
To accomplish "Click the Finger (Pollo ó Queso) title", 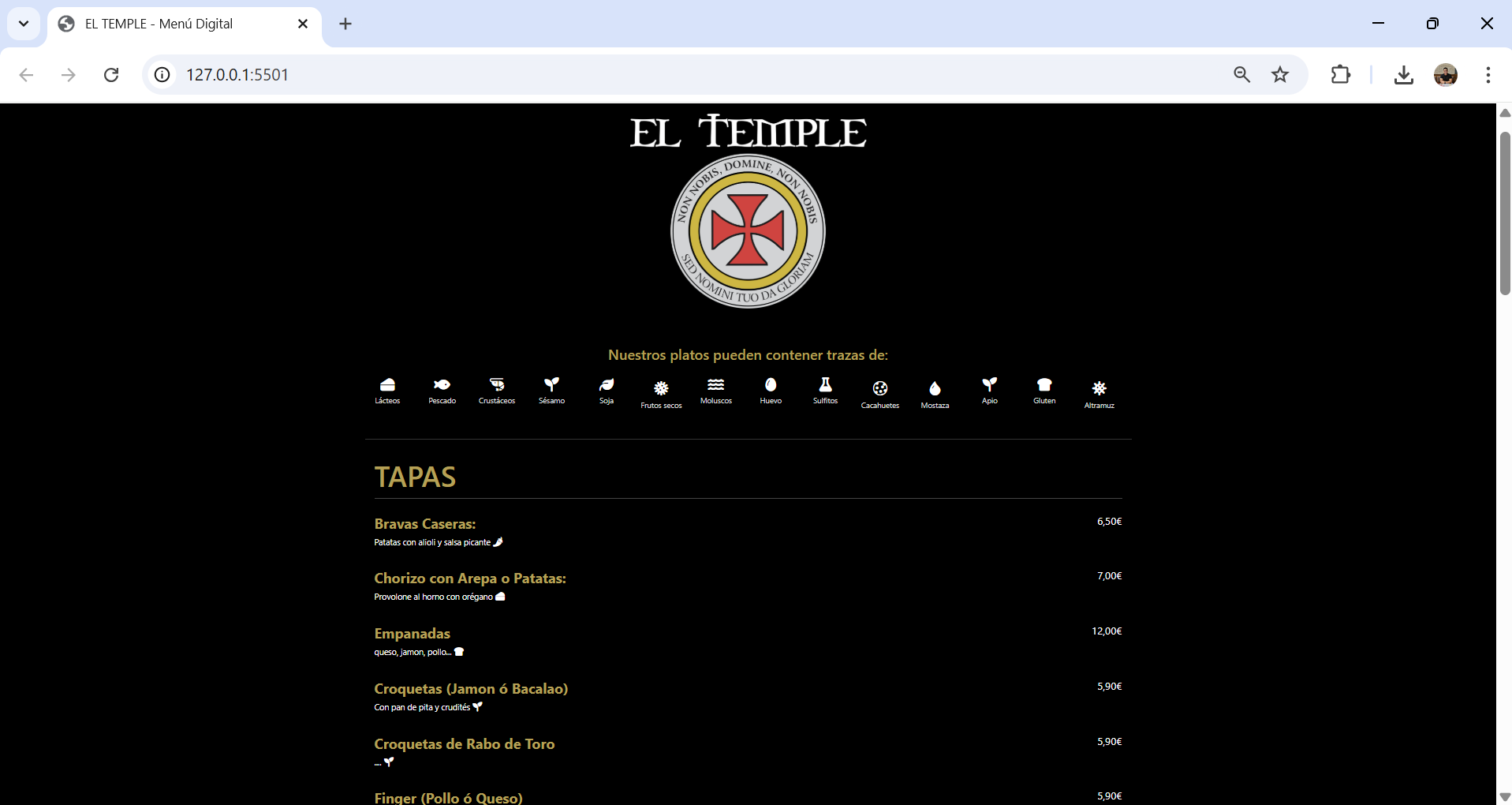I will coord(448,798).
